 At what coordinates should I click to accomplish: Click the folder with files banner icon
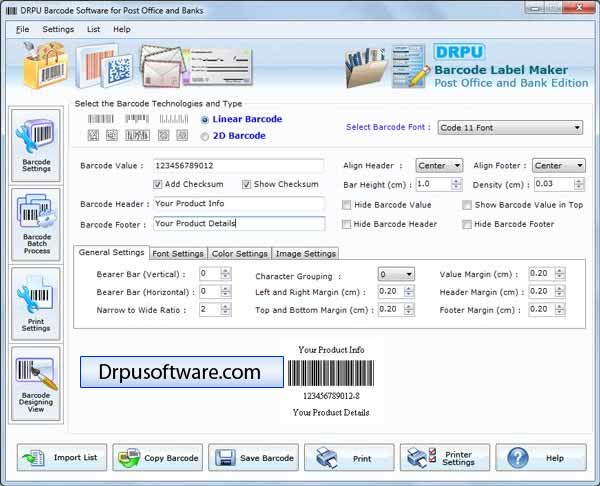(x=366, y=67)
